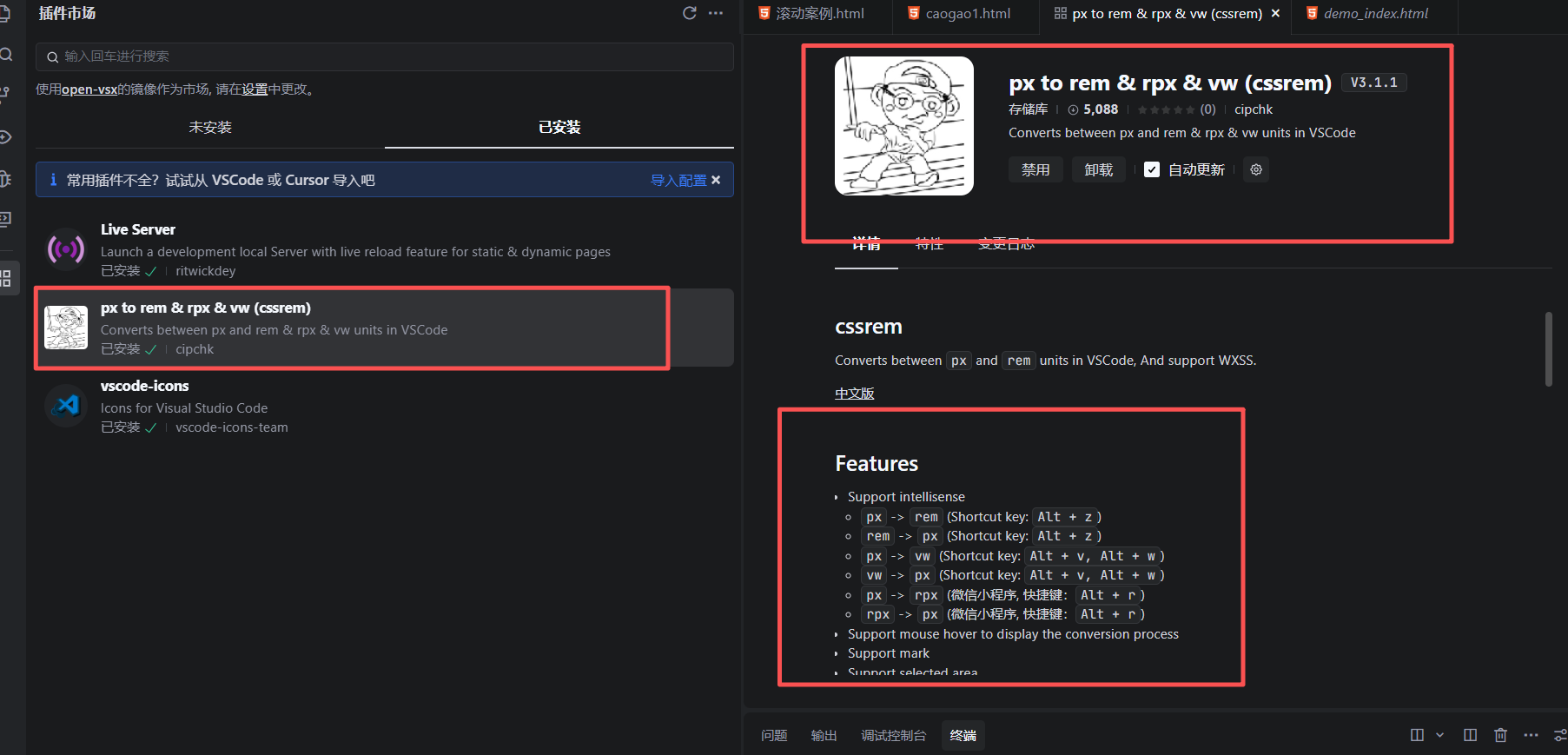Viewport: 1568px width, 755px height.
Task: Open the 设置 link in the mirror notice
Action: pos(255,89)
